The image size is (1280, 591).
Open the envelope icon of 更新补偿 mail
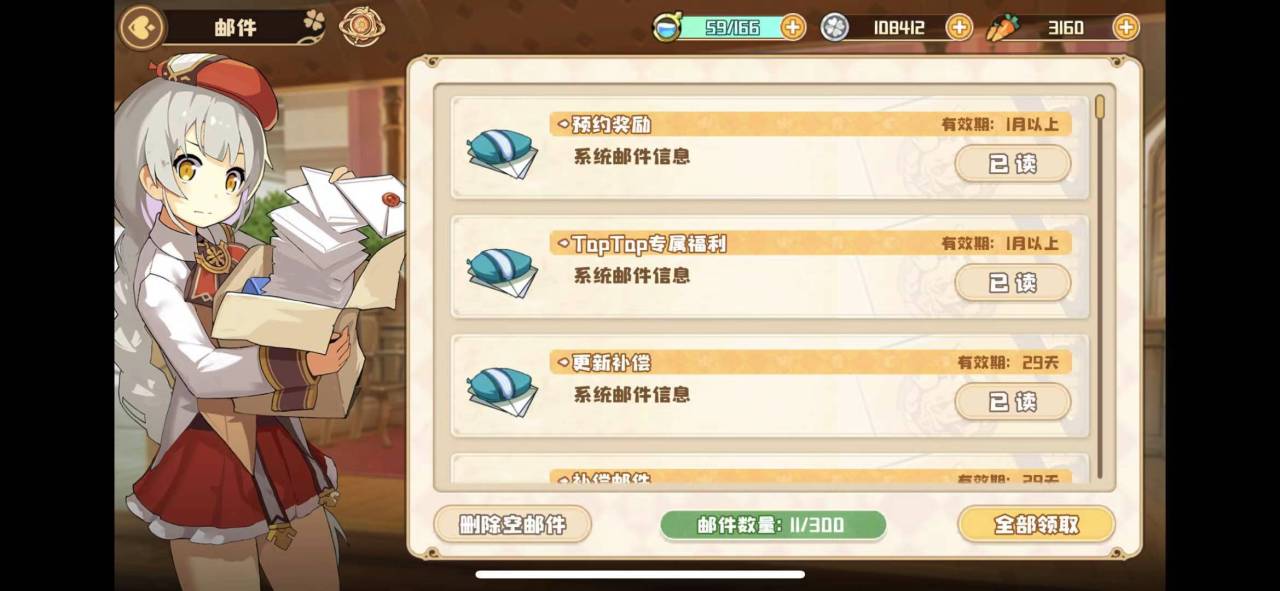[x=502, y=392]
